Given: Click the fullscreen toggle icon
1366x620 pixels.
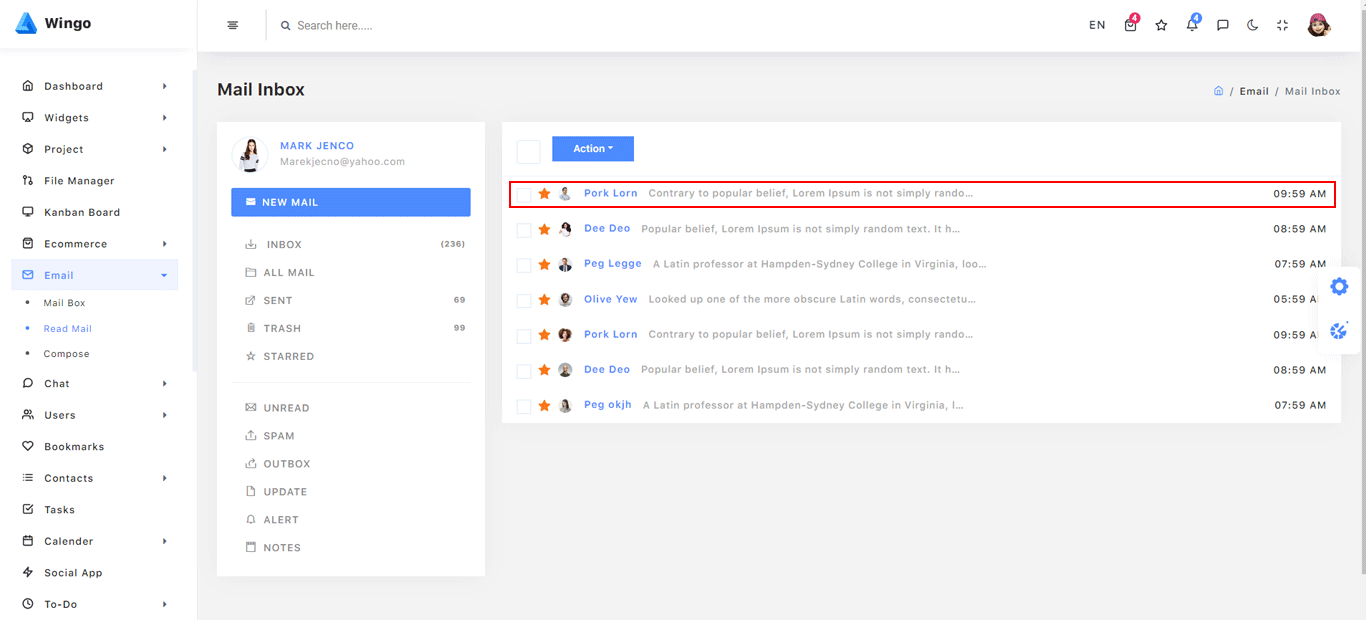Looking at the screenshot, I should (1282, 26).
